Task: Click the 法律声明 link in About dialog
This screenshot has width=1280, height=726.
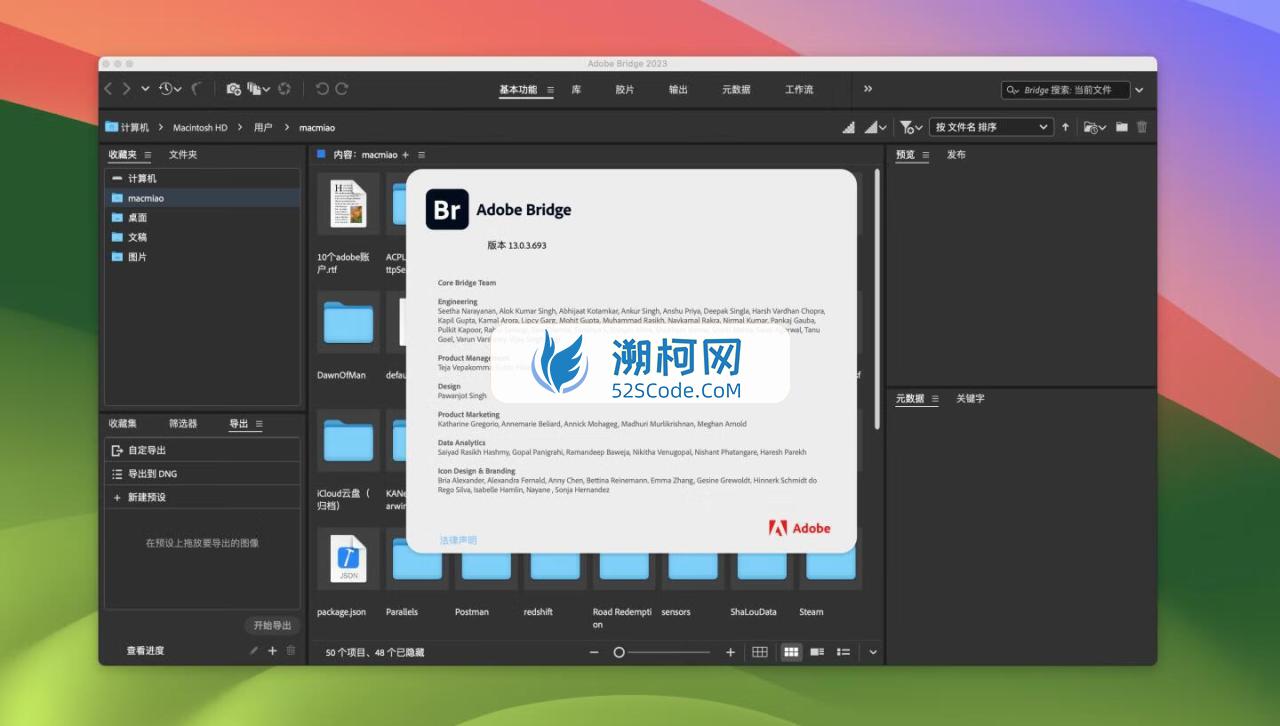Action: (458, 540)
